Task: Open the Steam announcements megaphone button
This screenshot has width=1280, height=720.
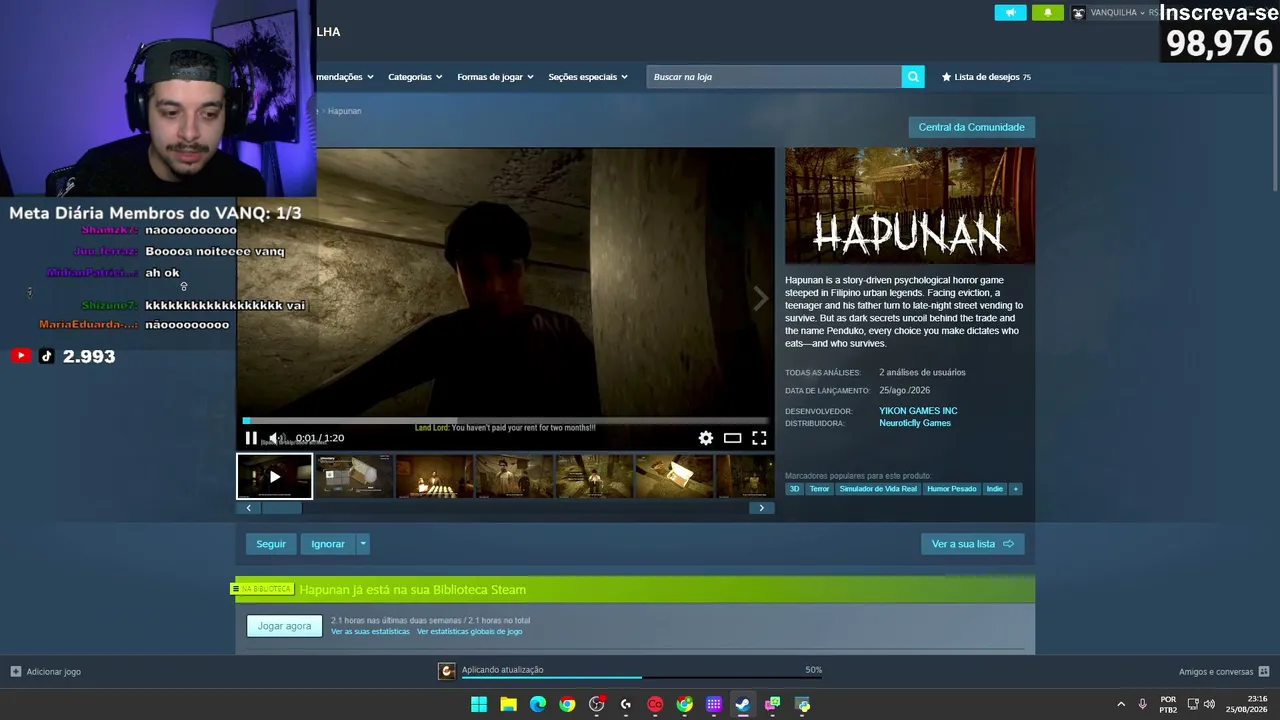Action: click(x=1010, y=13)
